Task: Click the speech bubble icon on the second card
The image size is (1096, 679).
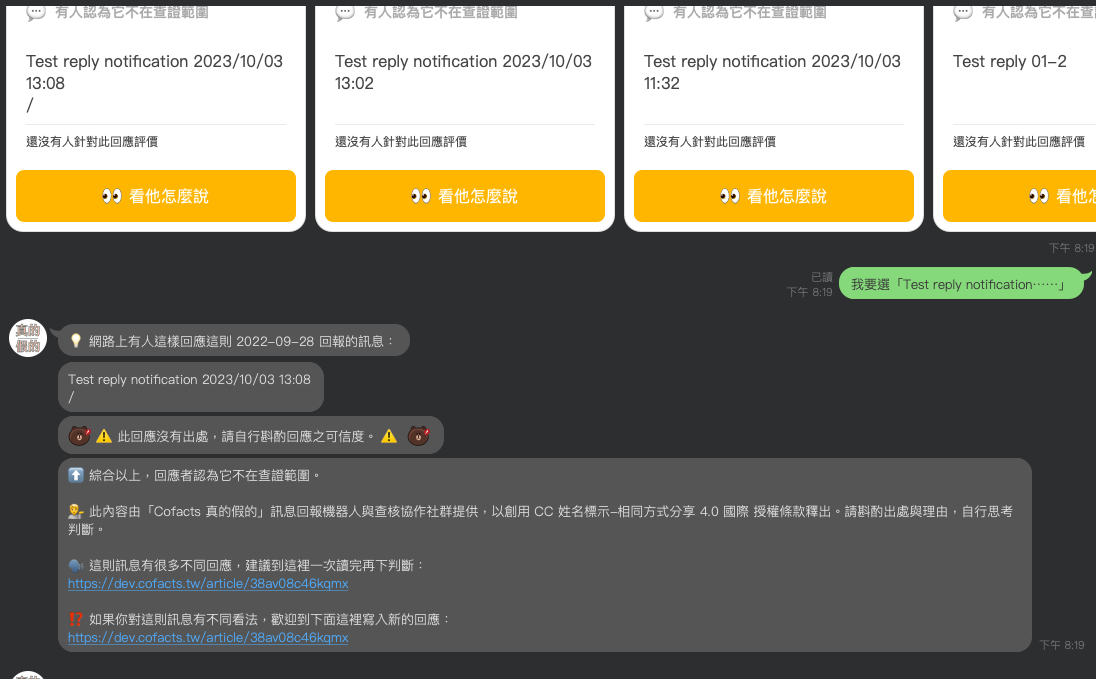Action: coord(345,12)
